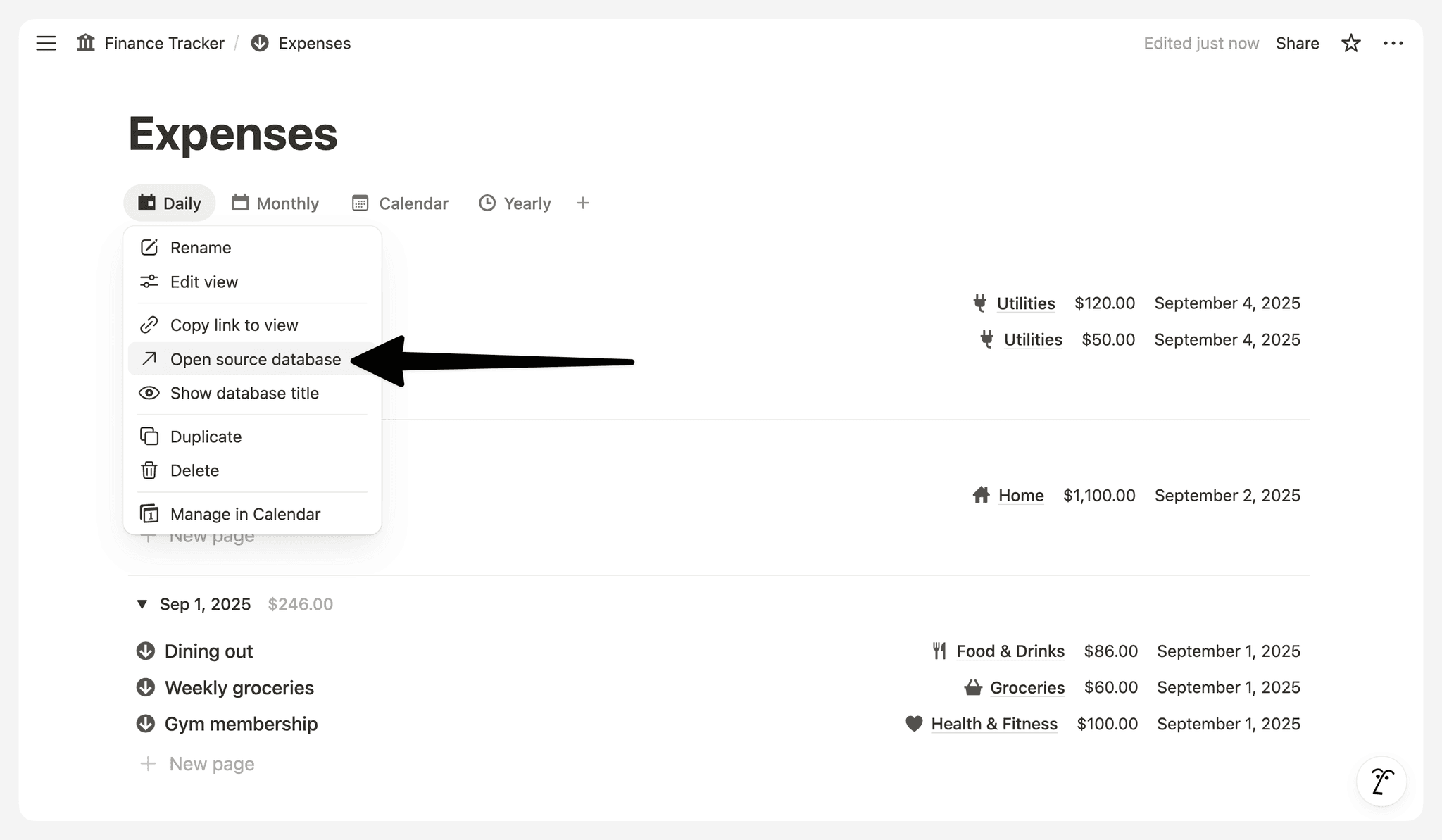Click the plus to add a new view
The height and width of the screenshot is (840, 1442).
click(583, 203)
